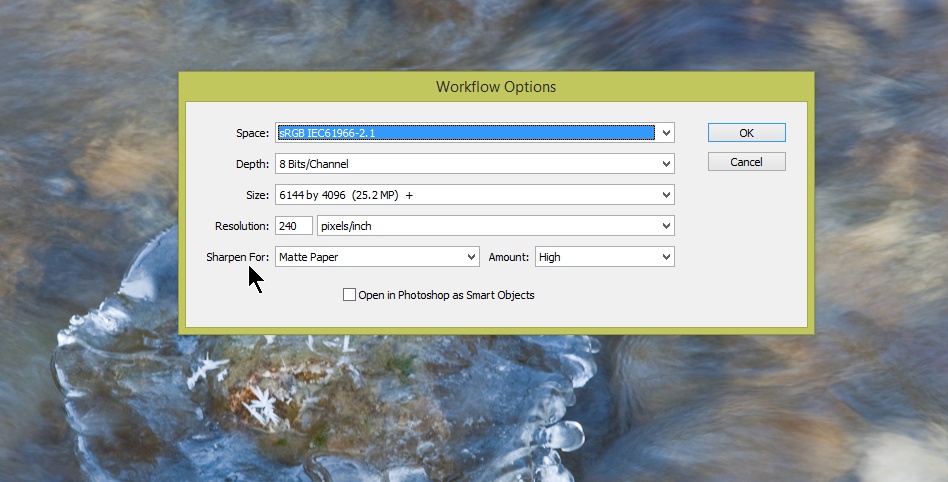Viewport: 948px width, 482px height.
Task: Enable Open in Photoshop as Smart Objects
Action: [349, 295]
